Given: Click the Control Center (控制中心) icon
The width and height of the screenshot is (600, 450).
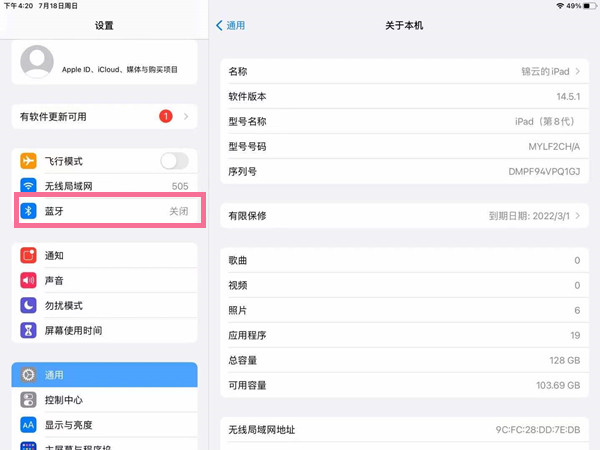Looking at the screenshot, I should coord(28,400).
